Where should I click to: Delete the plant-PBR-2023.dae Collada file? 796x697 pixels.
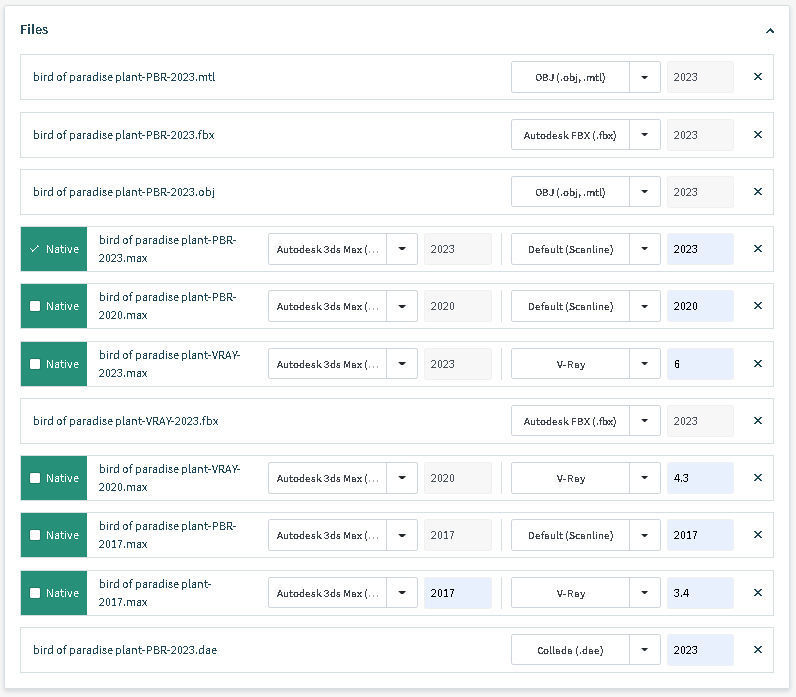[x=757, y=650]
